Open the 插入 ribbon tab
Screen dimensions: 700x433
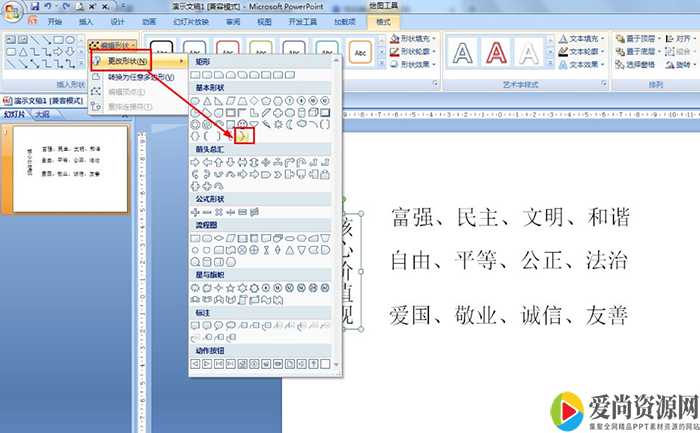[86, 21]
